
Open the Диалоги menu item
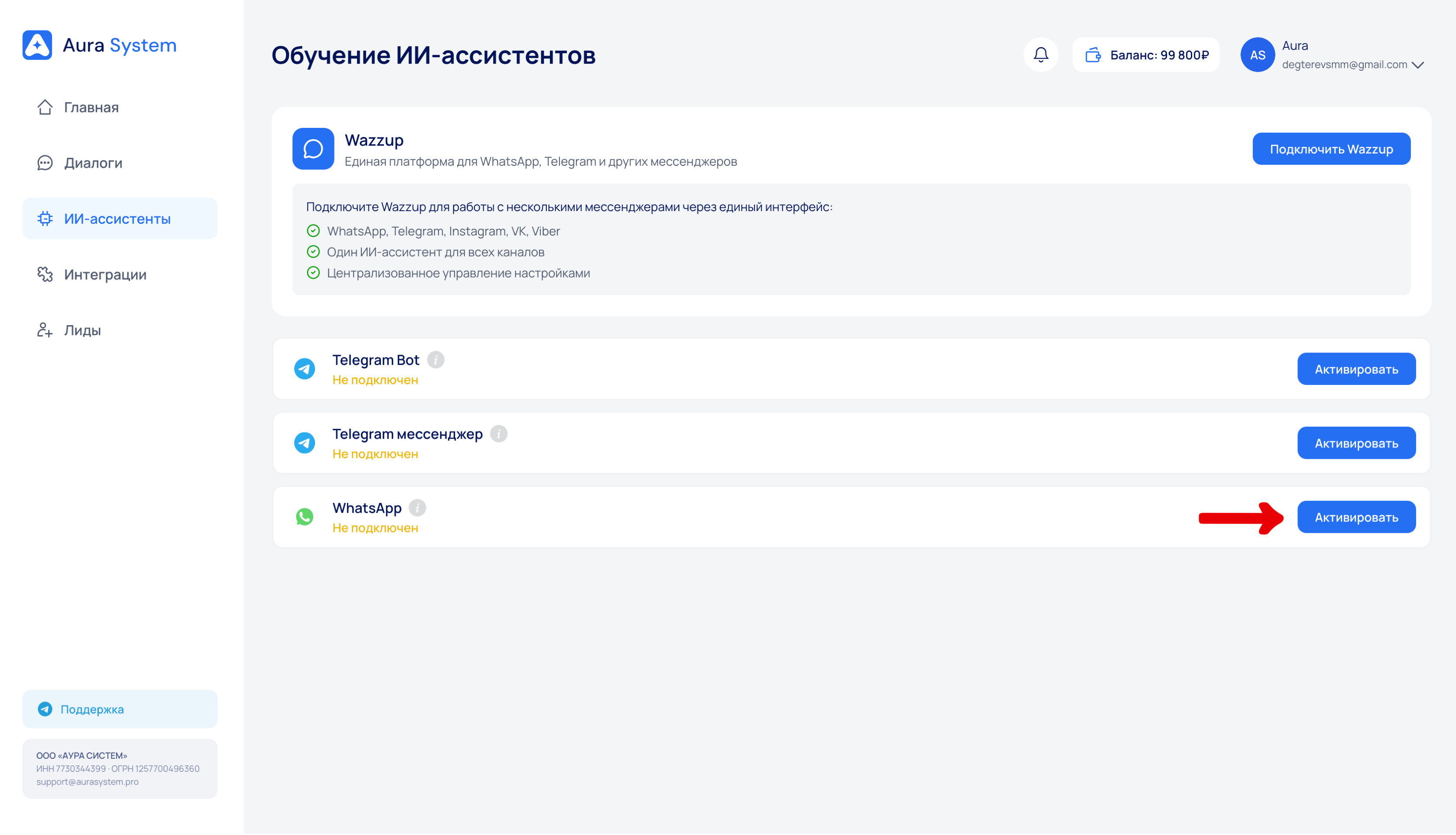click(x=93, y=163)
